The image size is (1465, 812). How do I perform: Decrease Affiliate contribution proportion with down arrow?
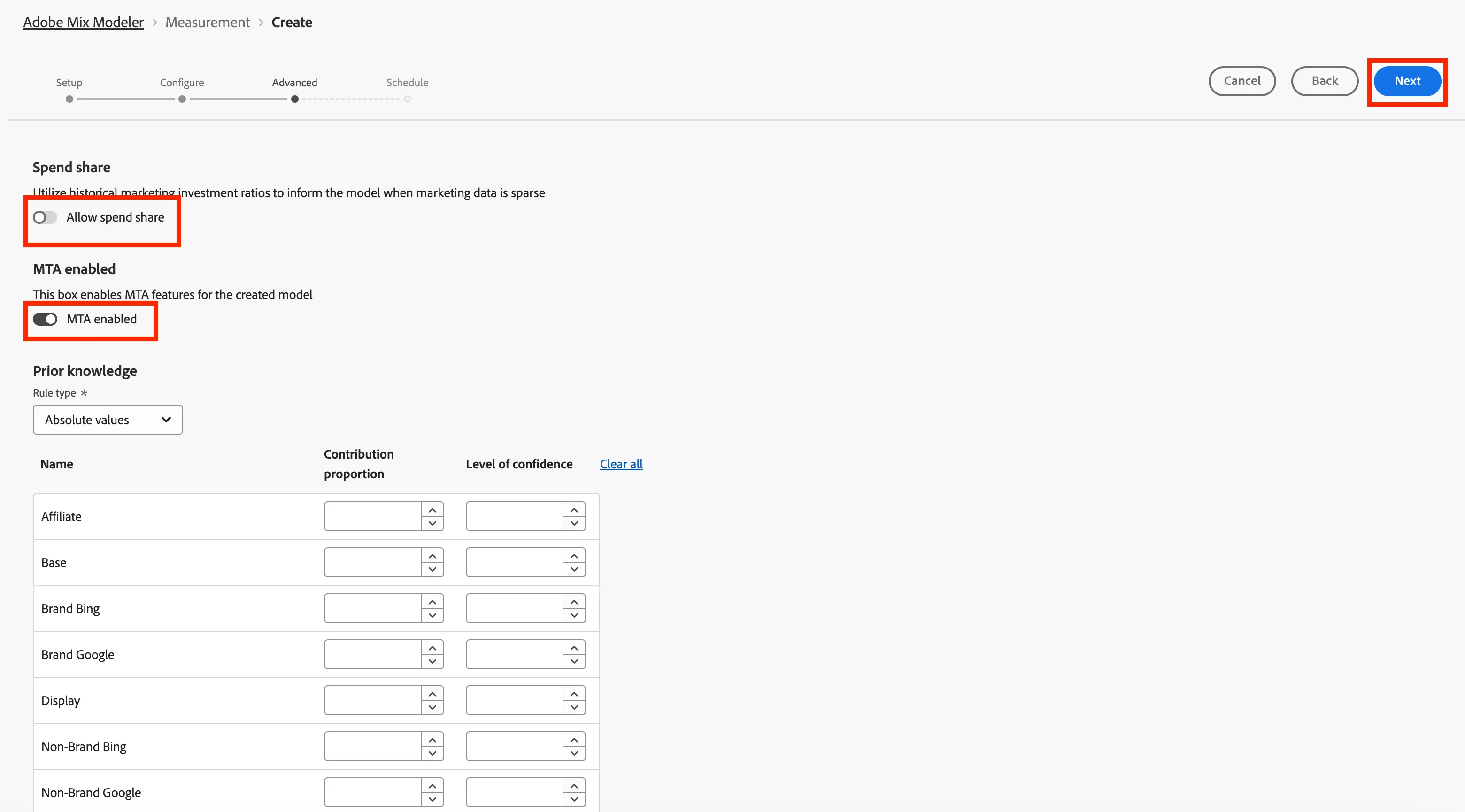click(432, 523)
